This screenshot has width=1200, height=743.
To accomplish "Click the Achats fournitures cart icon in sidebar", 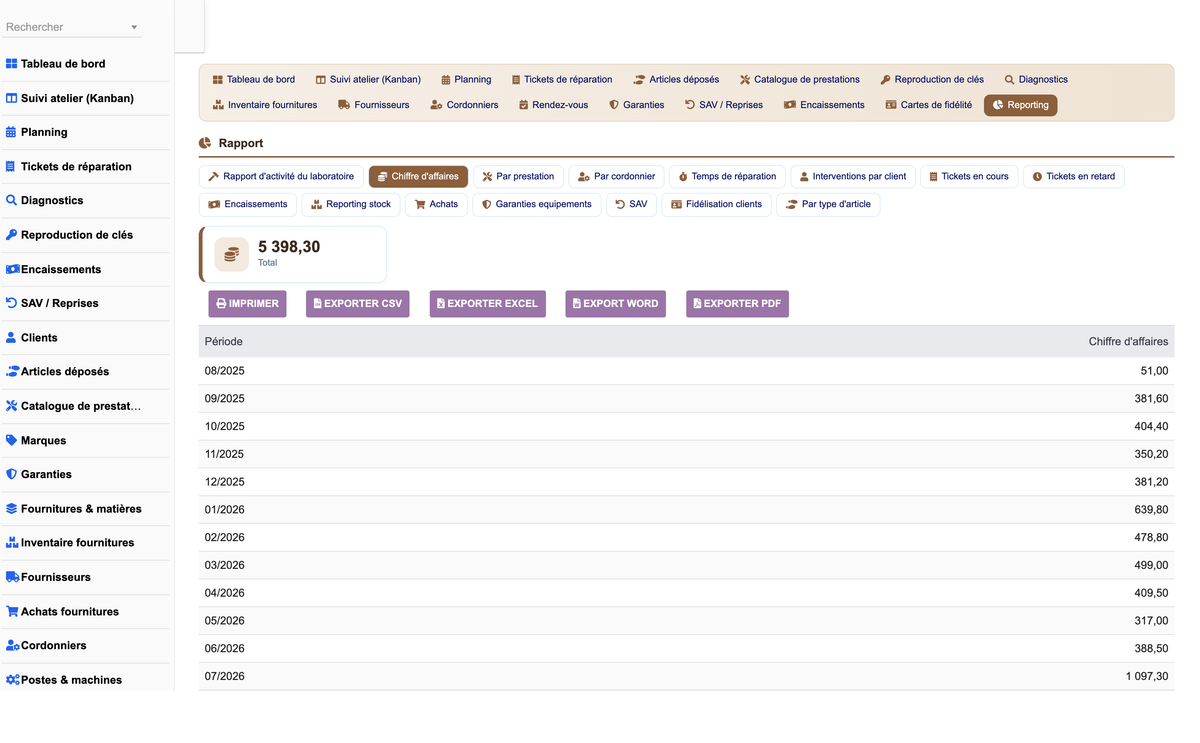I will pyautogui.click(x=13, y=611).
